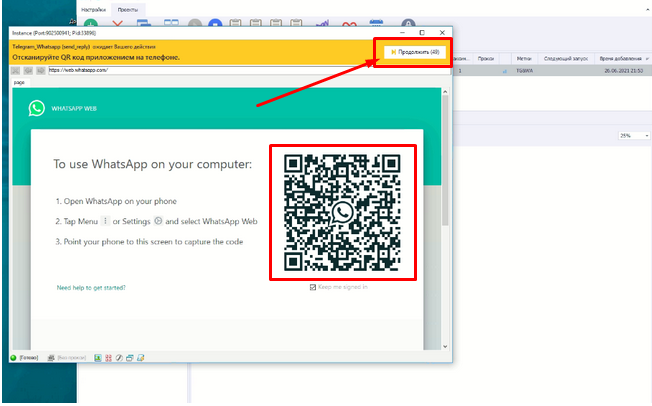Click the chart icon in the main toolbar

tap(322, 24)
